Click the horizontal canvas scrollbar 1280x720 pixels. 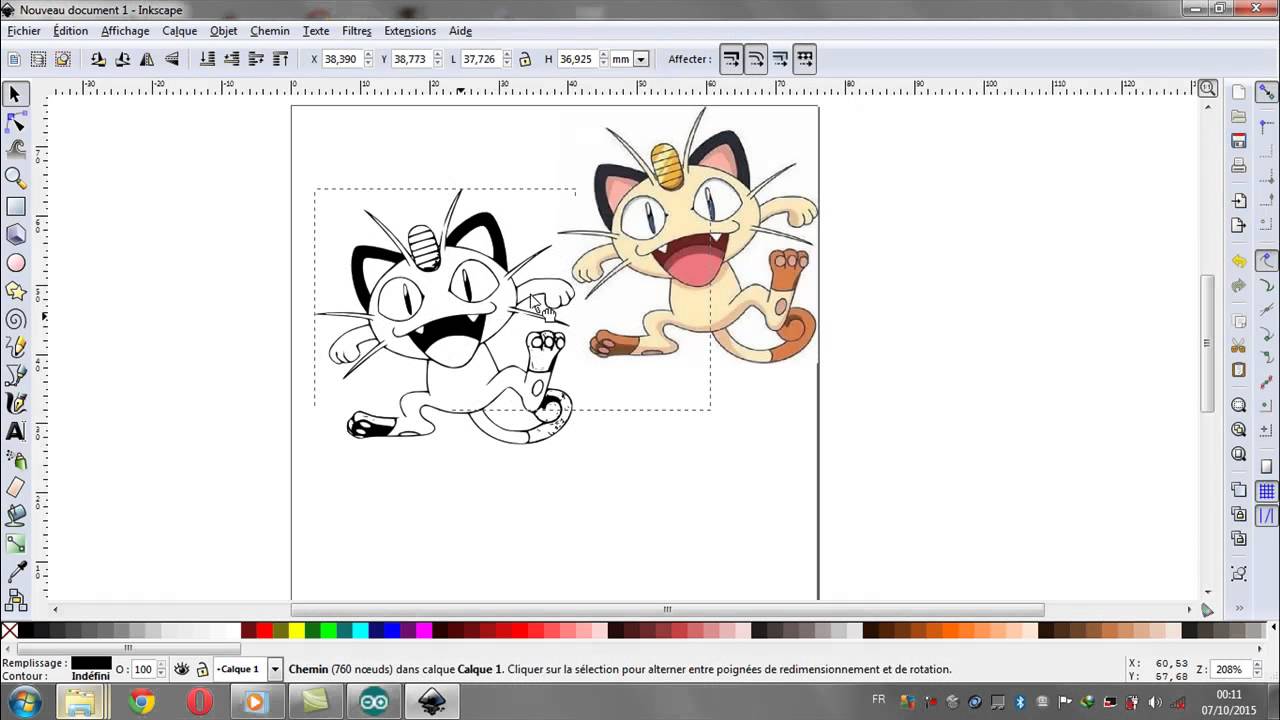coord(667,609)
